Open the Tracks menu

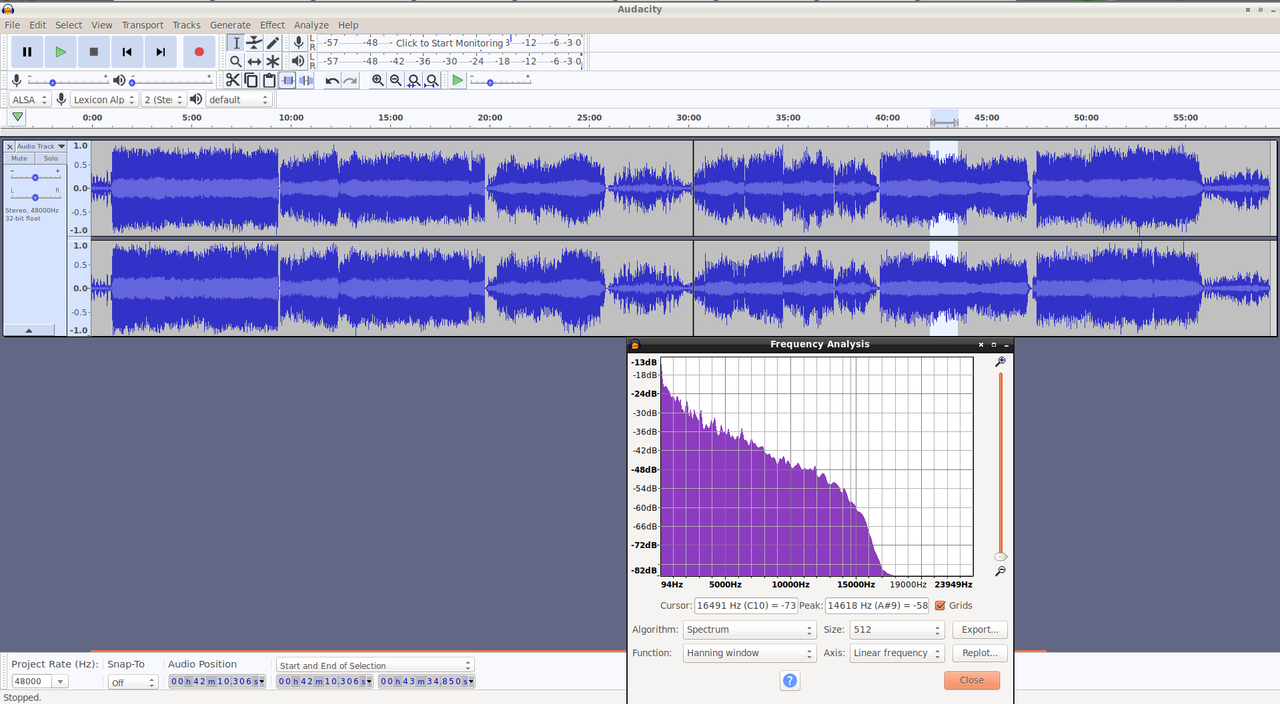[x=186, y=25]
